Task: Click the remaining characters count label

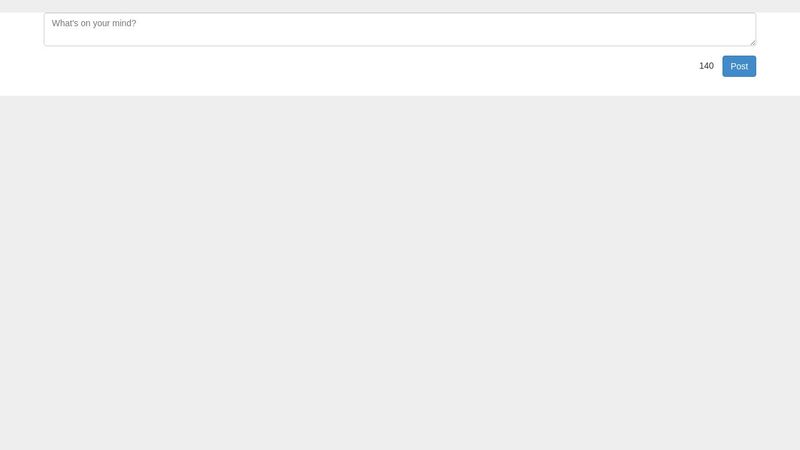Action: (x=706, y=66)
